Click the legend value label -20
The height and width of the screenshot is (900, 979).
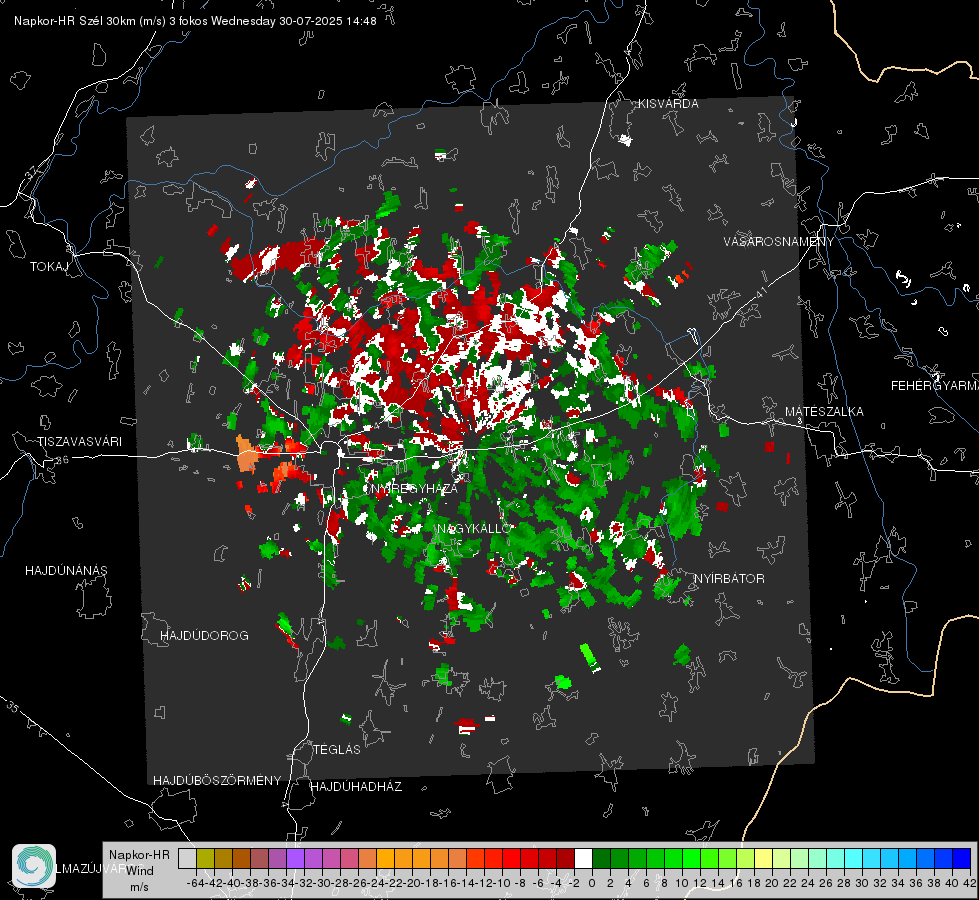(x=412, y=883)
